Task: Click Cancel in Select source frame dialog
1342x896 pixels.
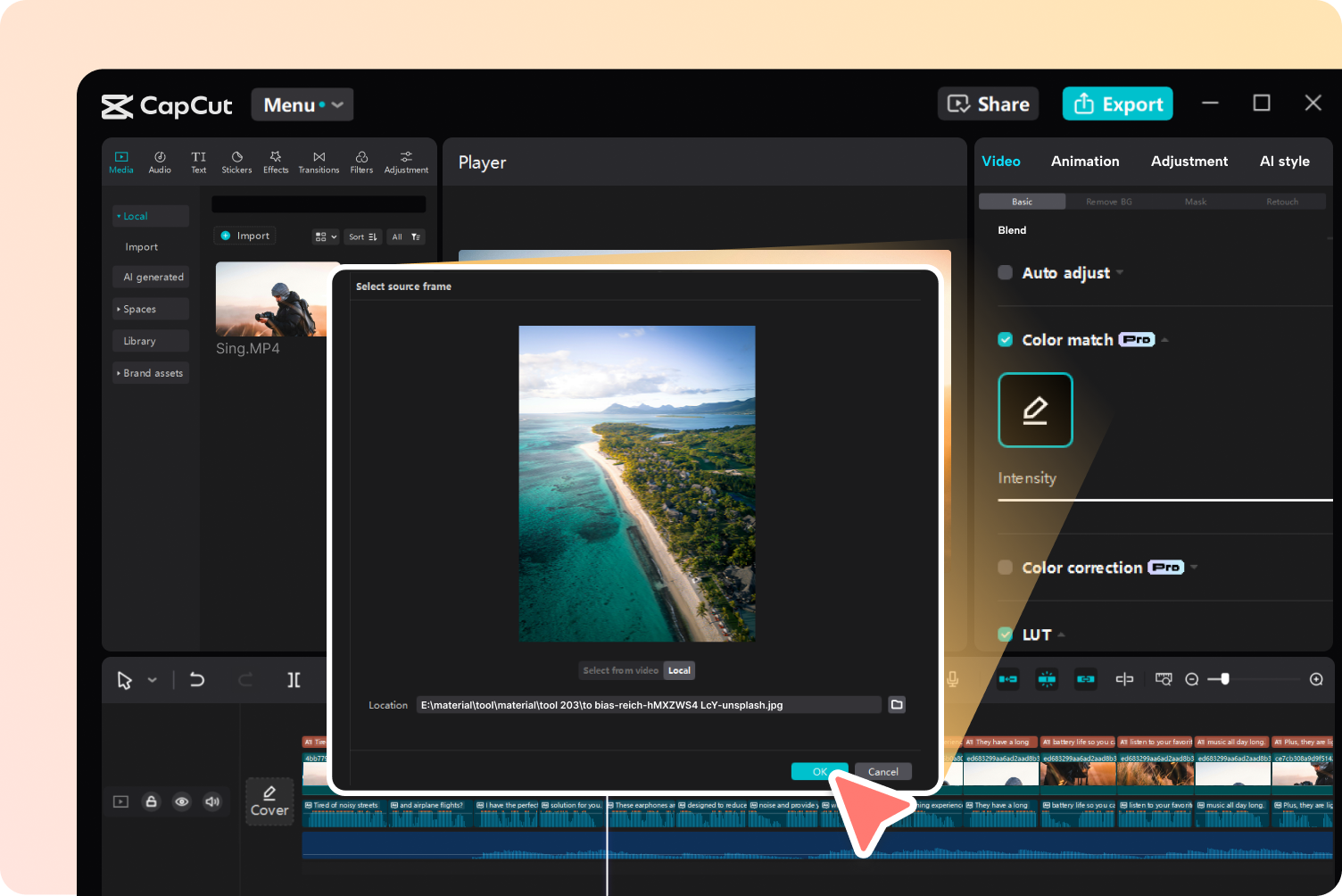Action: 883,772
